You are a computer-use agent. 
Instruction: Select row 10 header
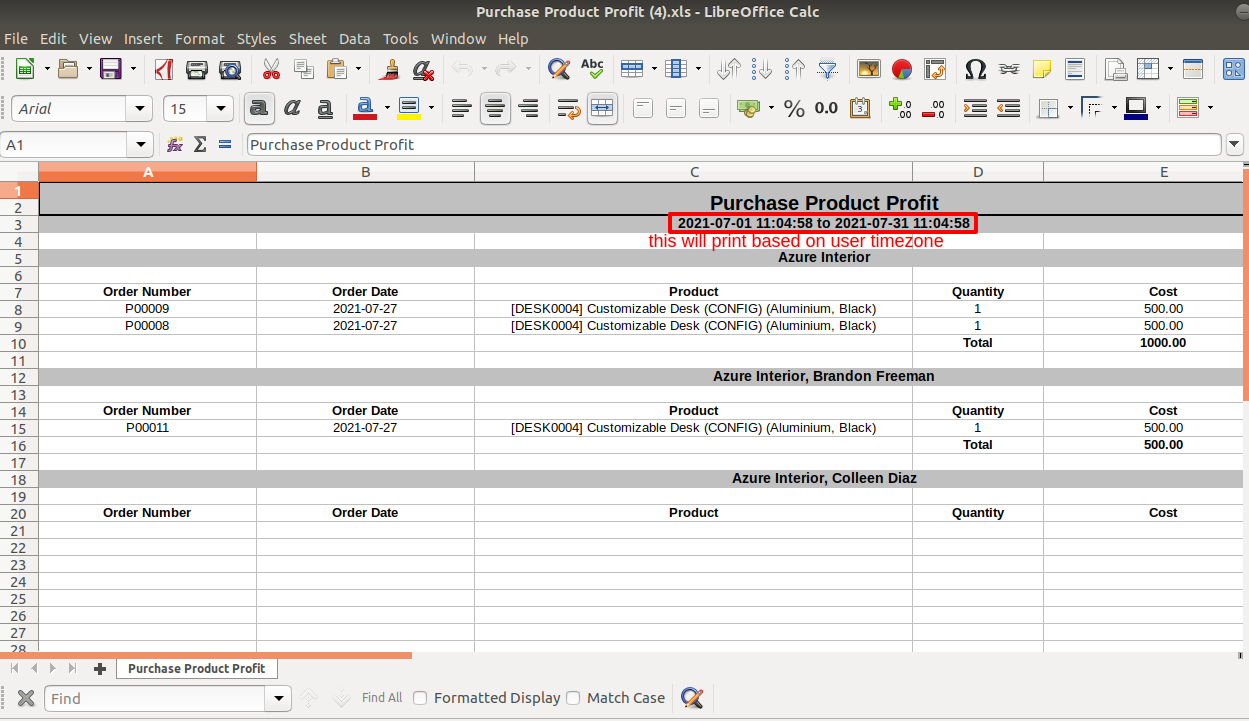19,343
